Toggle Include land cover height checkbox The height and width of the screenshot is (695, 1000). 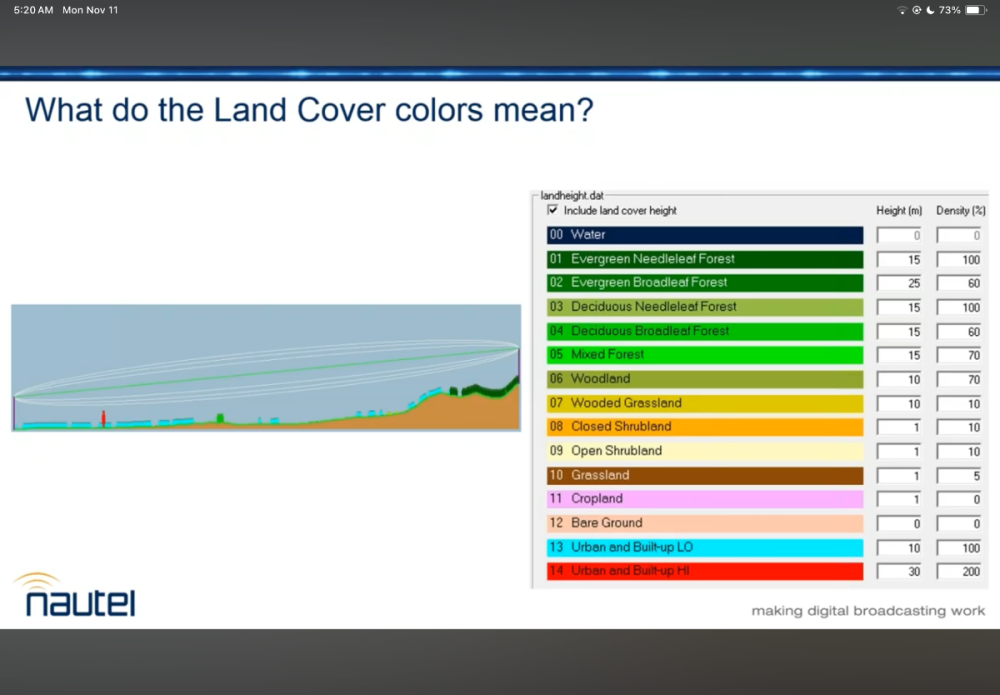[x=553, y=211]
